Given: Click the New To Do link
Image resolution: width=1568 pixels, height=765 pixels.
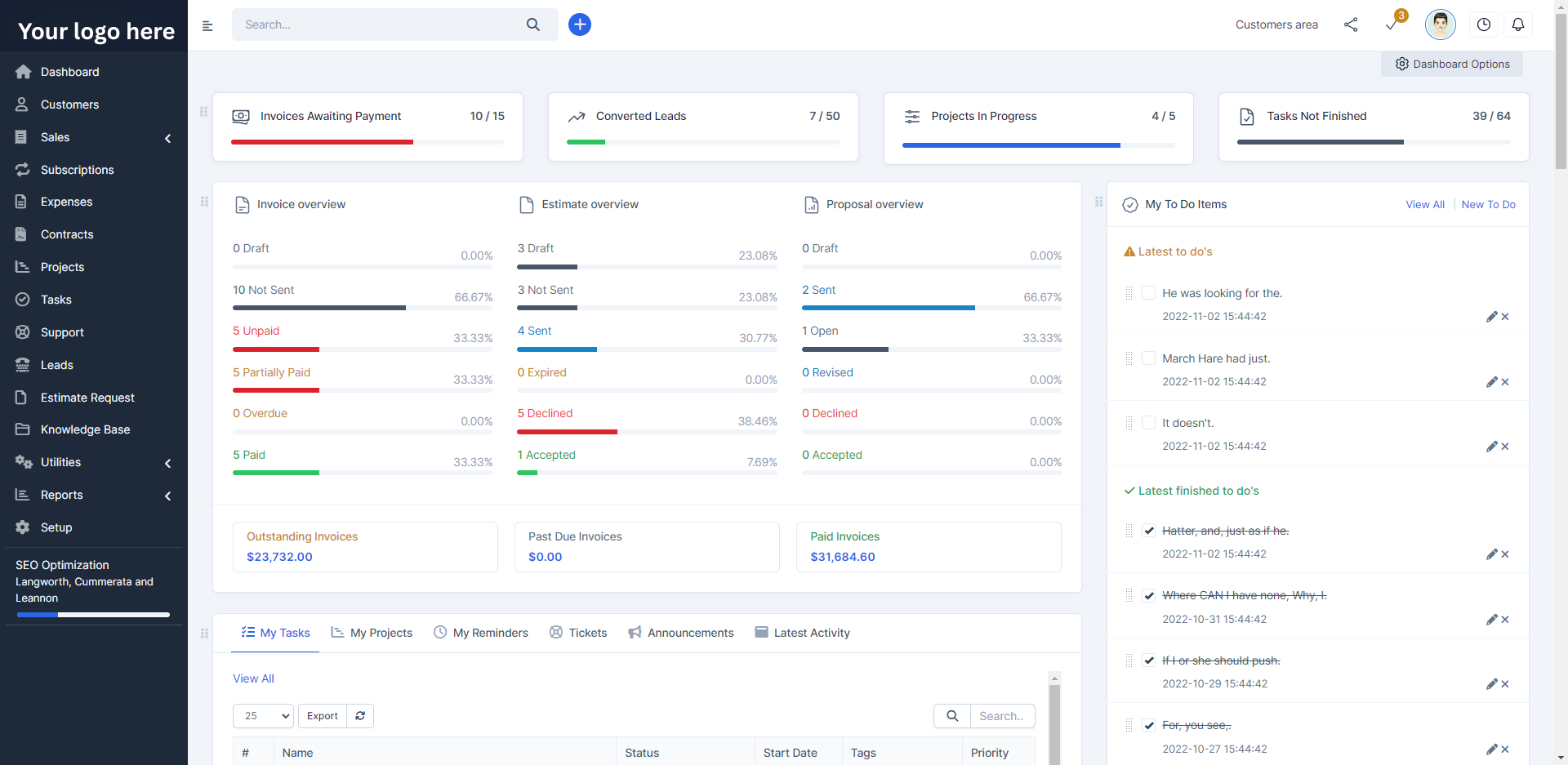Looking at the screenshot, I should [x=1488, y=205].
